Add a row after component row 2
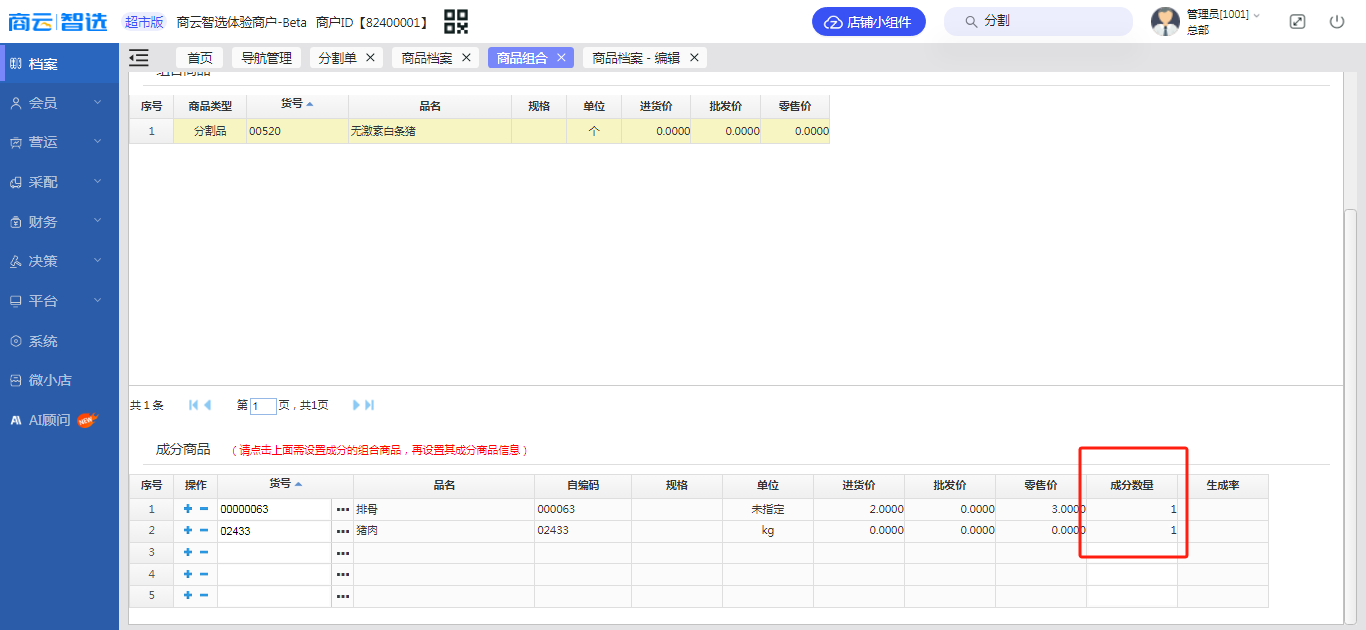Viewport: 1366px width, 630px height. click(188, 530)
